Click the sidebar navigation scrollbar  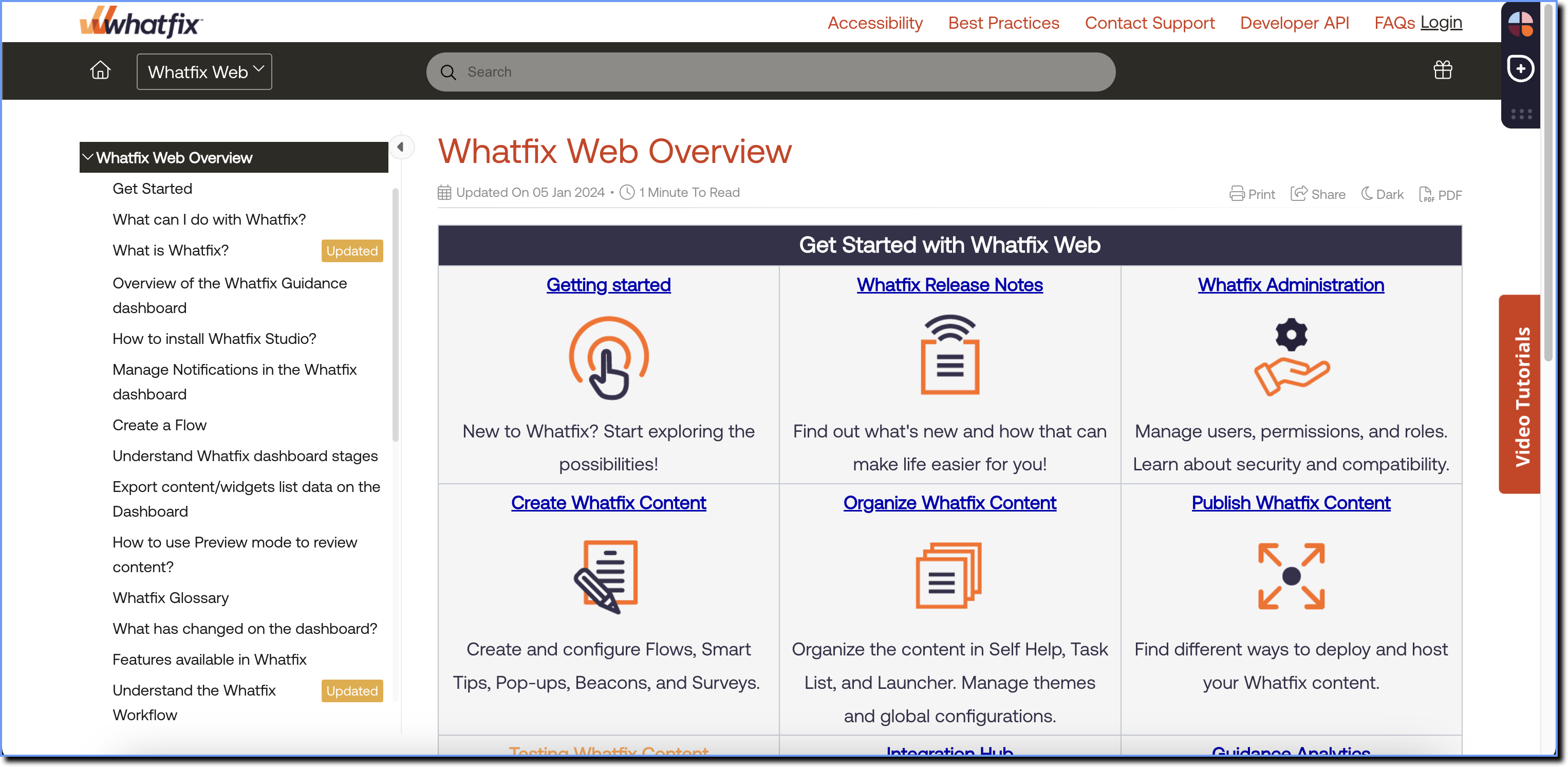click(x=396, y=314)
